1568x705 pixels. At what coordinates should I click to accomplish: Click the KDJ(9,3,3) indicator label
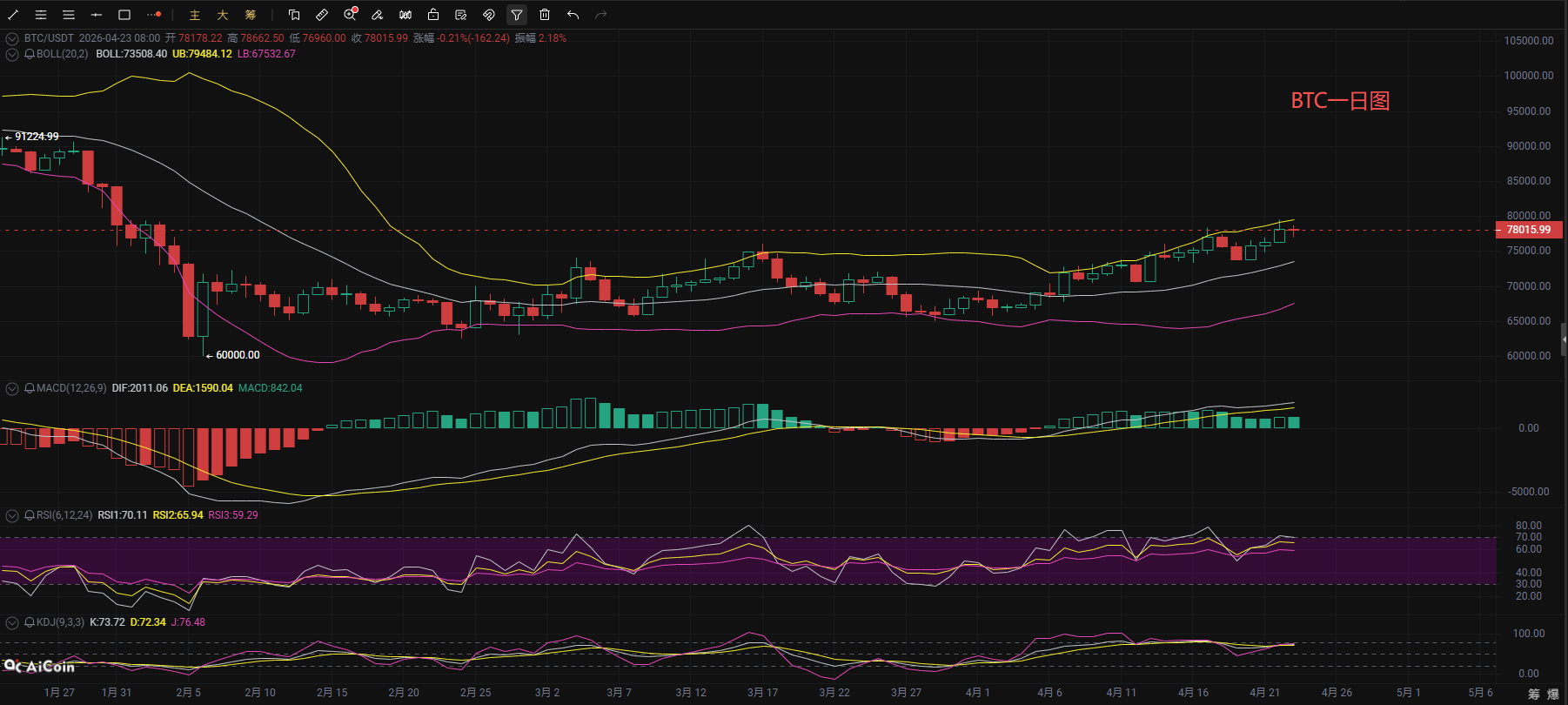pos(60,622)
